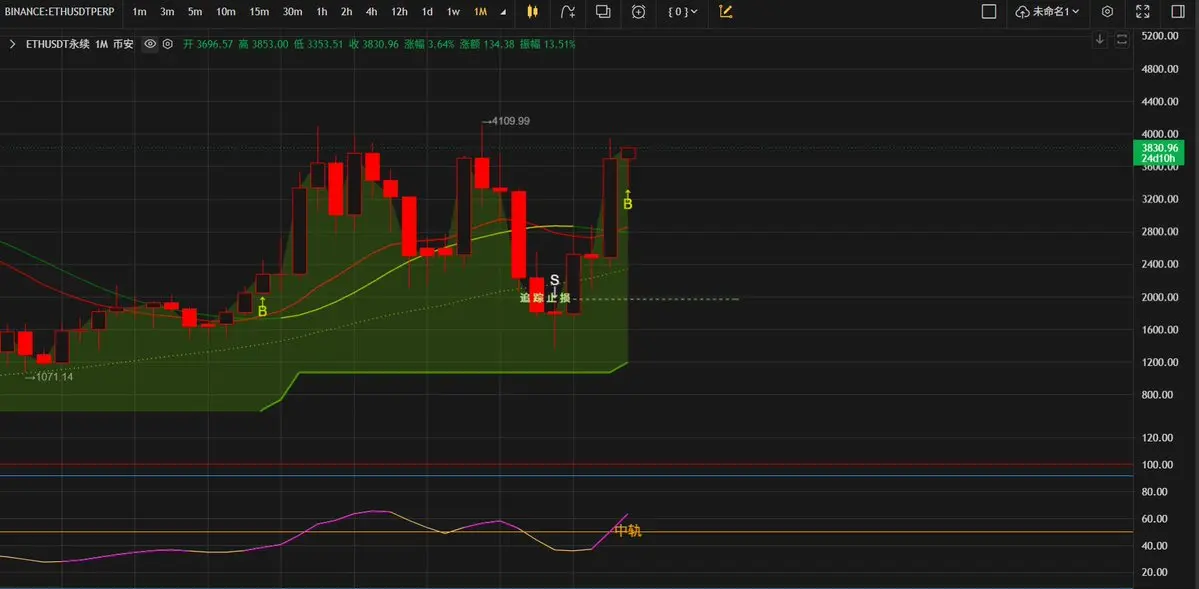Click the 低 3353.51 low value
Image resolution: width=1199 pixels, height=589 pixels.
318,44
